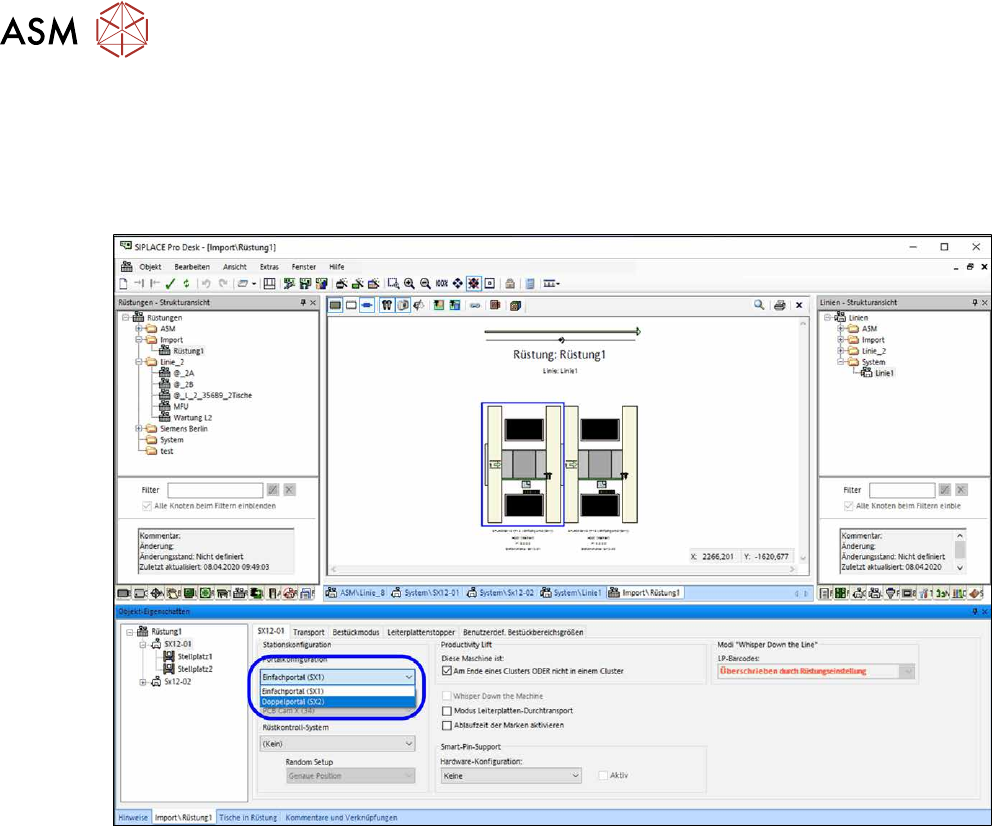992x826 pixels.
Task: Select the Zoom to area tool
Action: pos(393,284)
